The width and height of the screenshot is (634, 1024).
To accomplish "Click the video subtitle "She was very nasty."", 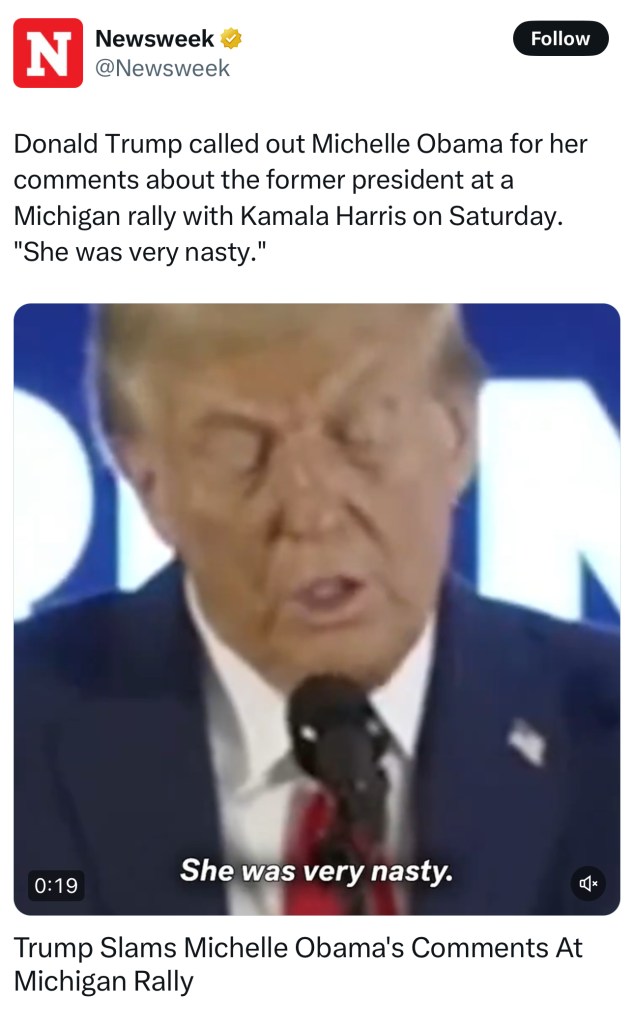I will (317, 871).
